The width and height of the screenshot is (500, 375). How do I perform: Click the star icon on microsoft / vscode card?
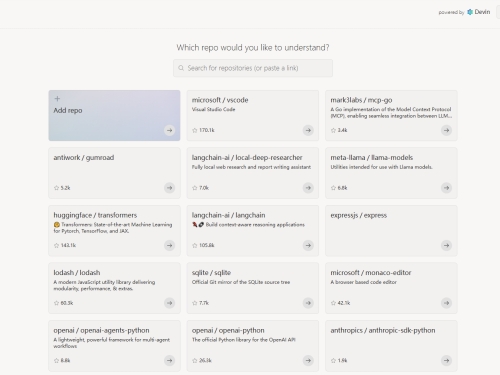point(195,130)
